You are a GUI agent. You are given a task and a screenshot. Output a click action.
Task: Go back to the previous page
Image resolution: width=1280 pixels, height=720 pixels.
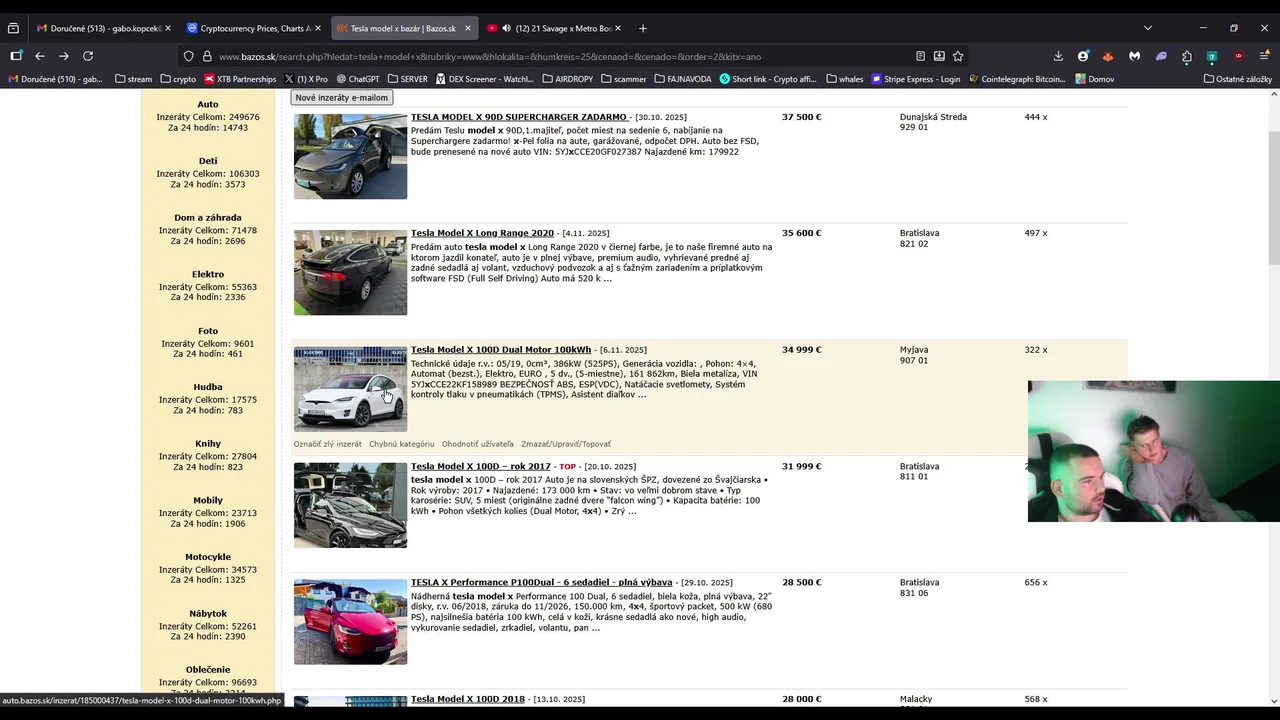pyautogui.click(x=40, y=56)
